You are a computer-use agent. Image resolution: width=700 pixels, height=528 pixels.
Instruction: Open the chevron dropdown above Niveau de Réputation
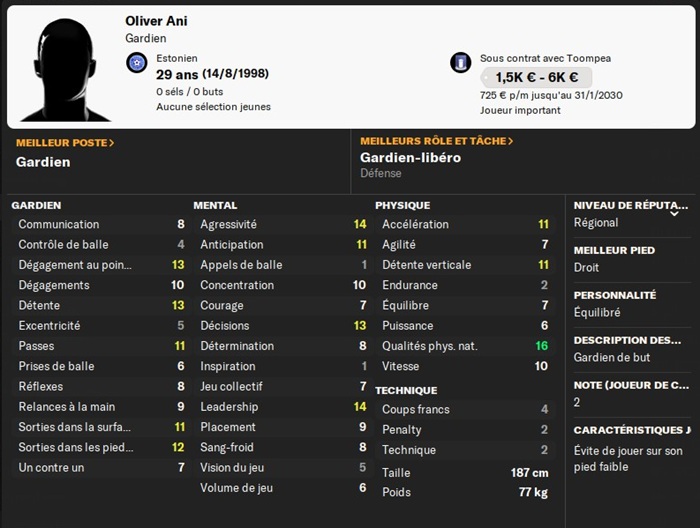[x=674, y=213]
